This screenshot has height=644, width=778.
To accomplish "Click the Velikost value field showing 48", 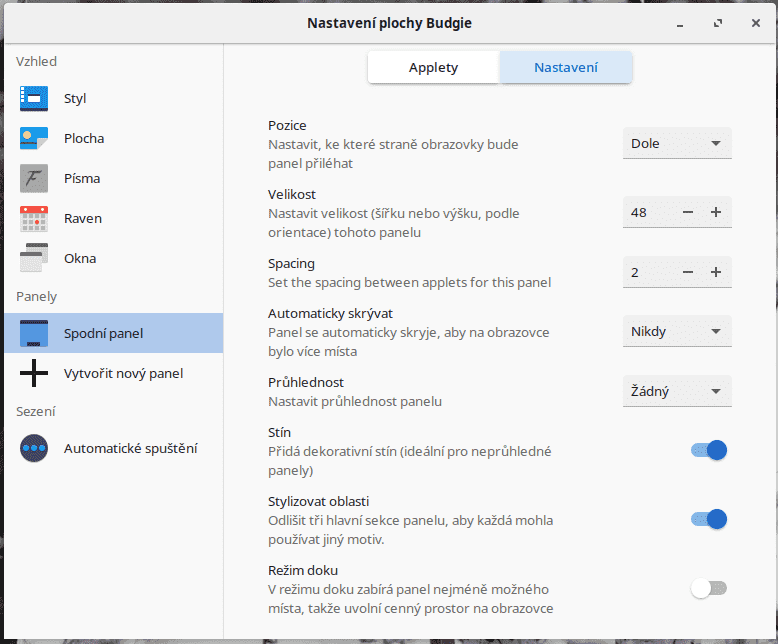I will [x=647, y=212].
